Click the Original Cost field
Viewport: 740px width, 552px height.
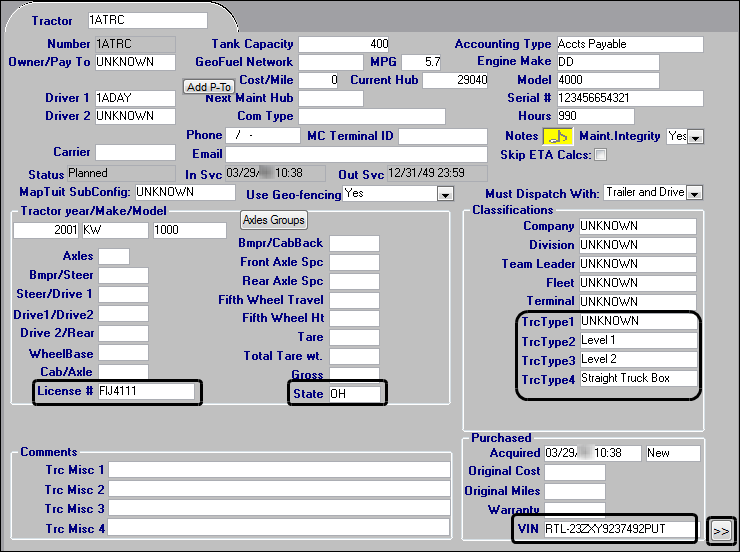click(574, 472)
